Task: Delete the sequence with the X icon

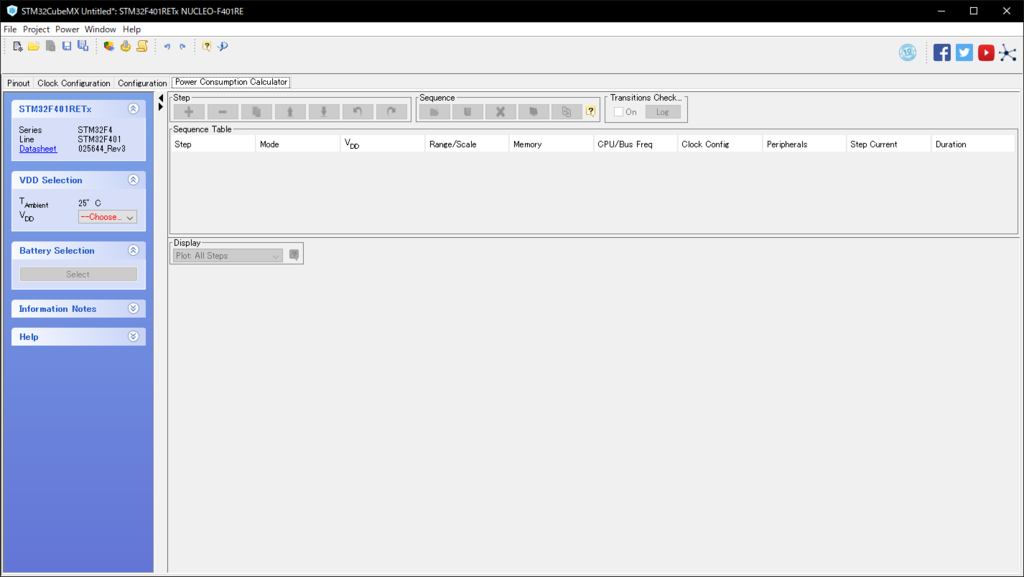Action: point(500,112)
